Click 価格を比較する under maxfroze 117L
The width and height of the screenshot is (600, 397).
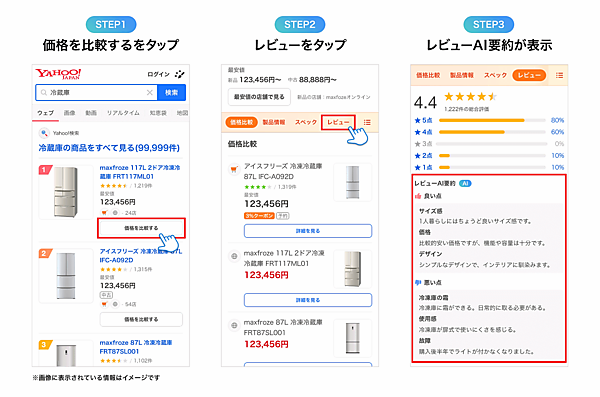point(141,228)
